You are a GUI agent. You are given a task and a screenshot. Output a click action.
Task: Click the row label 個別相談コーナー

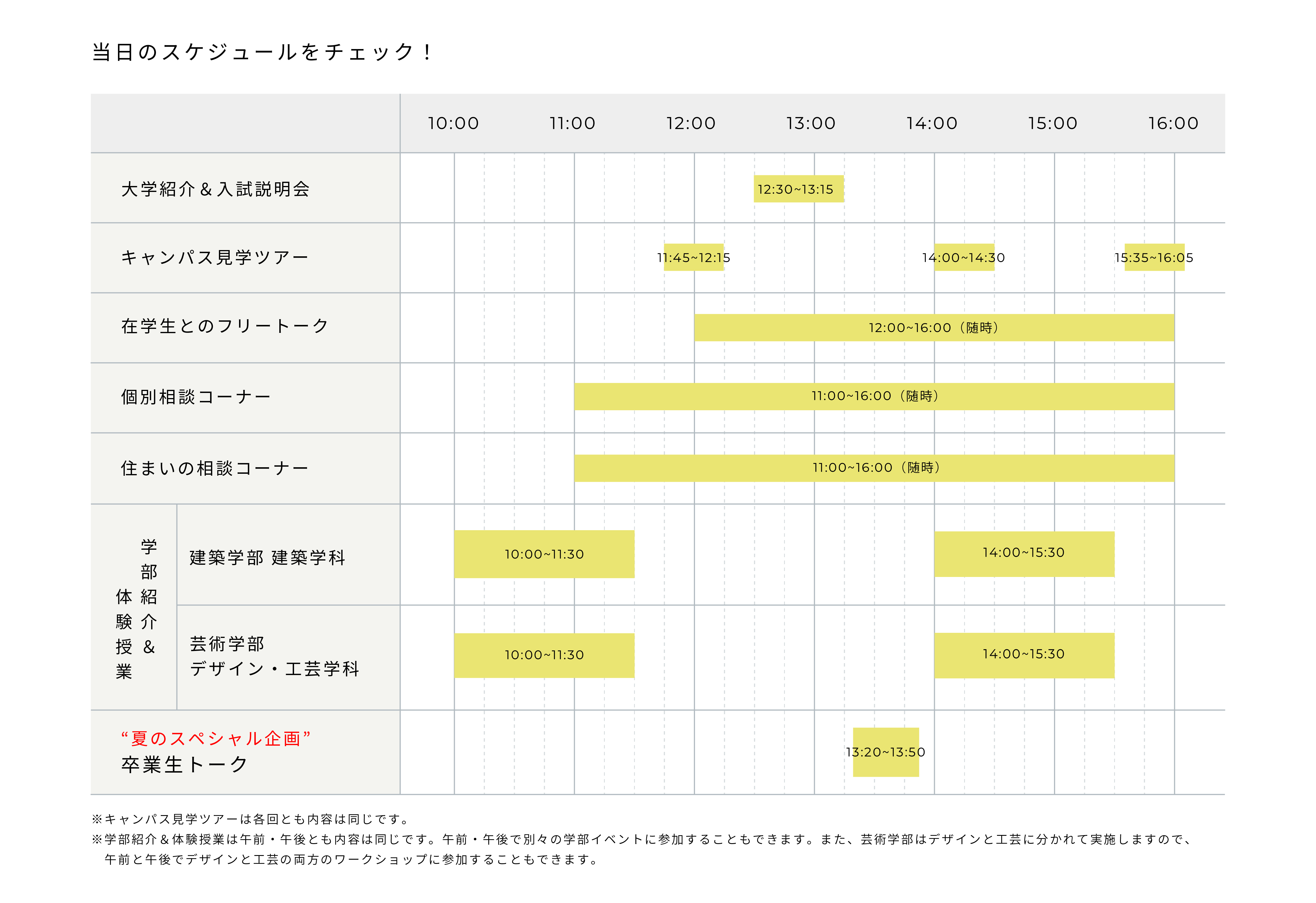[x=196, y=397]
